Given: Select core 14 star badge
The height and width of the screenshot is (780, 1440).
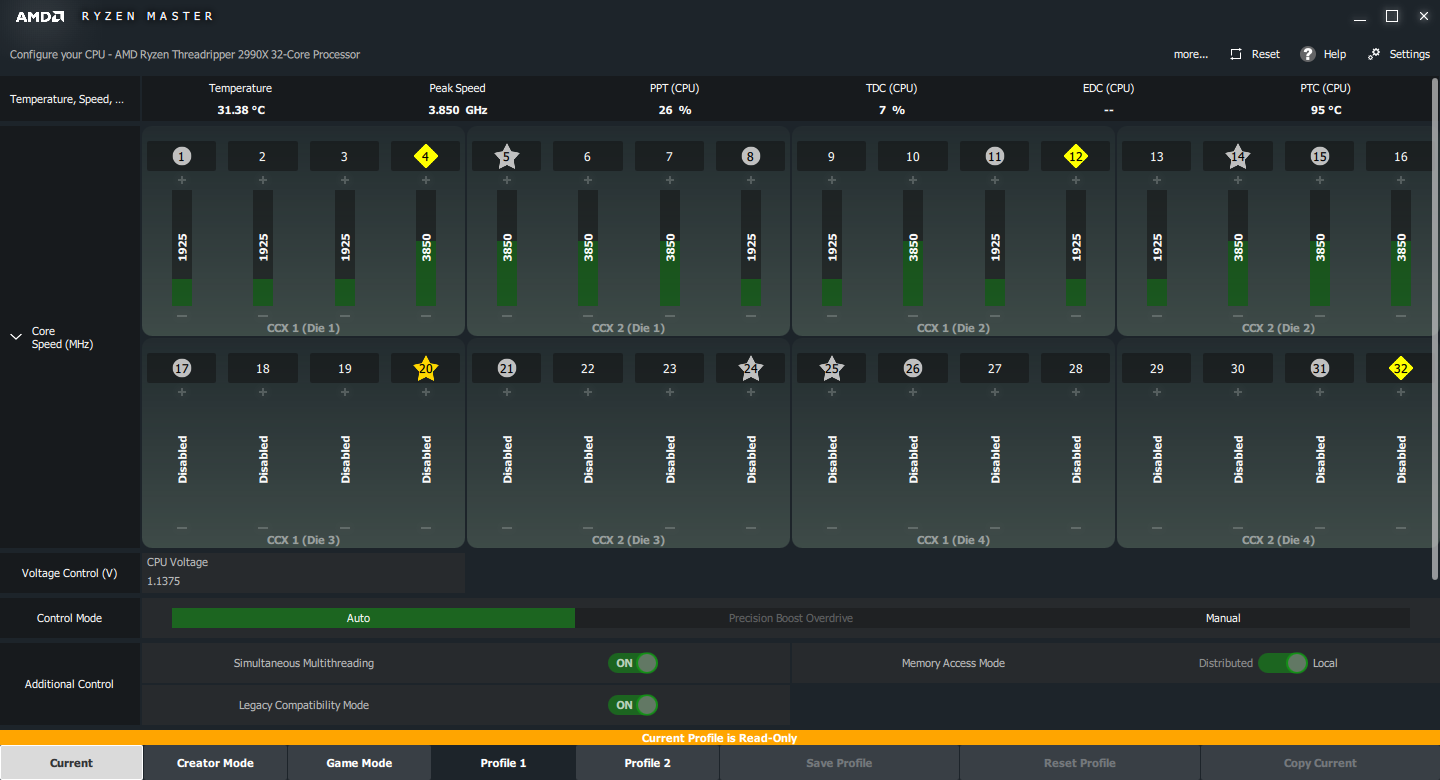Looking at the screenshot, I should (1238, 156).
